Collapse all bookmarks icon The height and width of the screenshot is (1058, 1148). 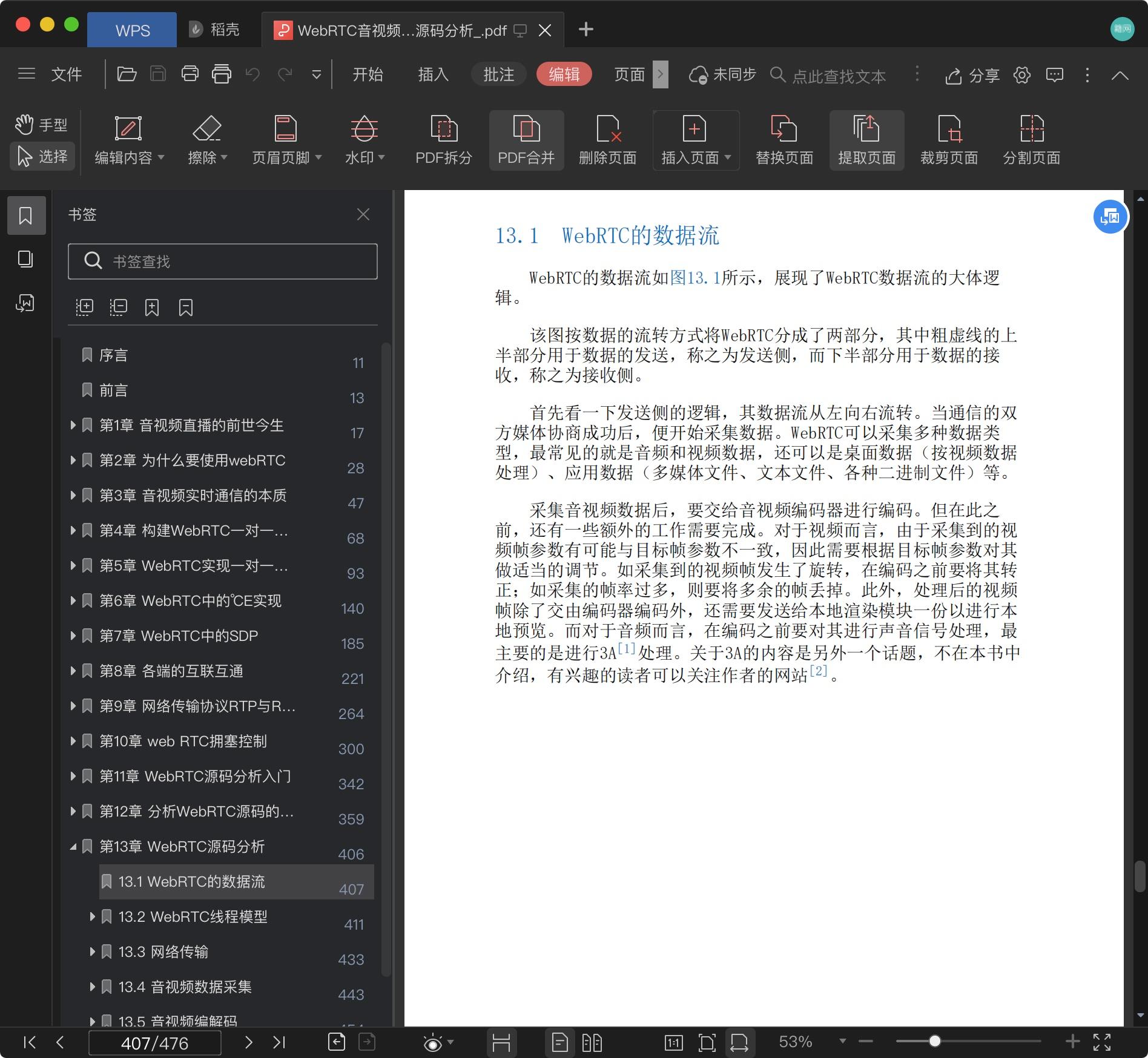[118, 307]
